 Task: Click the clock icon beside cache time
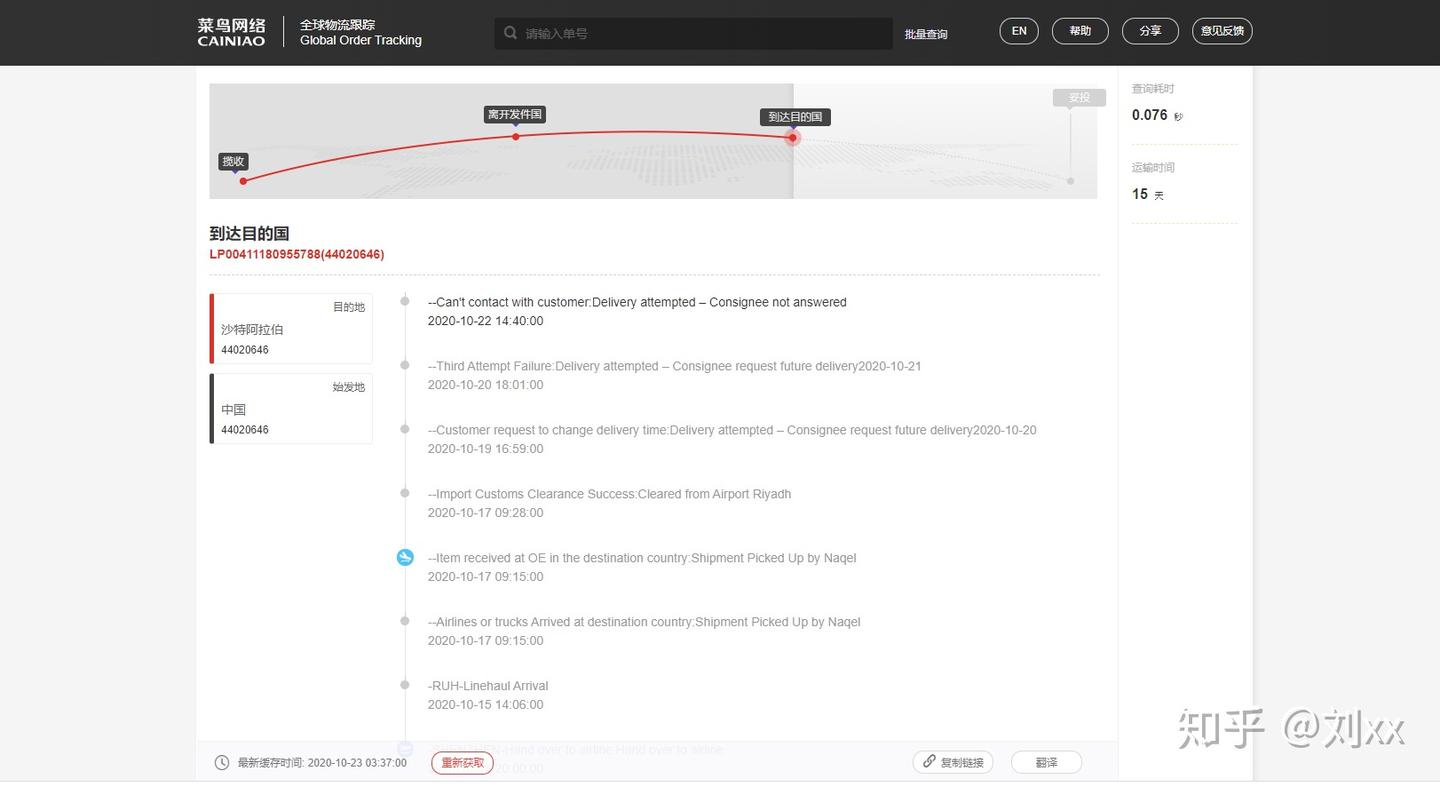click(x=222, y=762)
